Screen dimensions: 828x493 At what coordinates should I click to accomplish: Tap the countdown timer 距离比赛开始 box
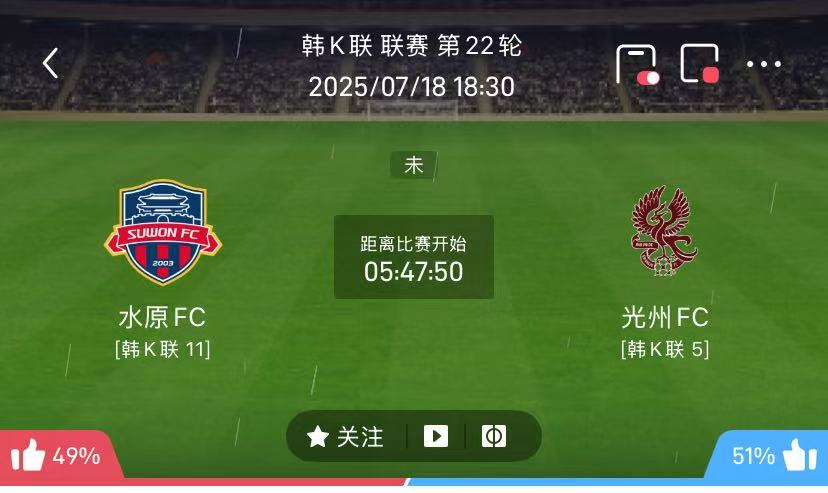pos(413,257)
